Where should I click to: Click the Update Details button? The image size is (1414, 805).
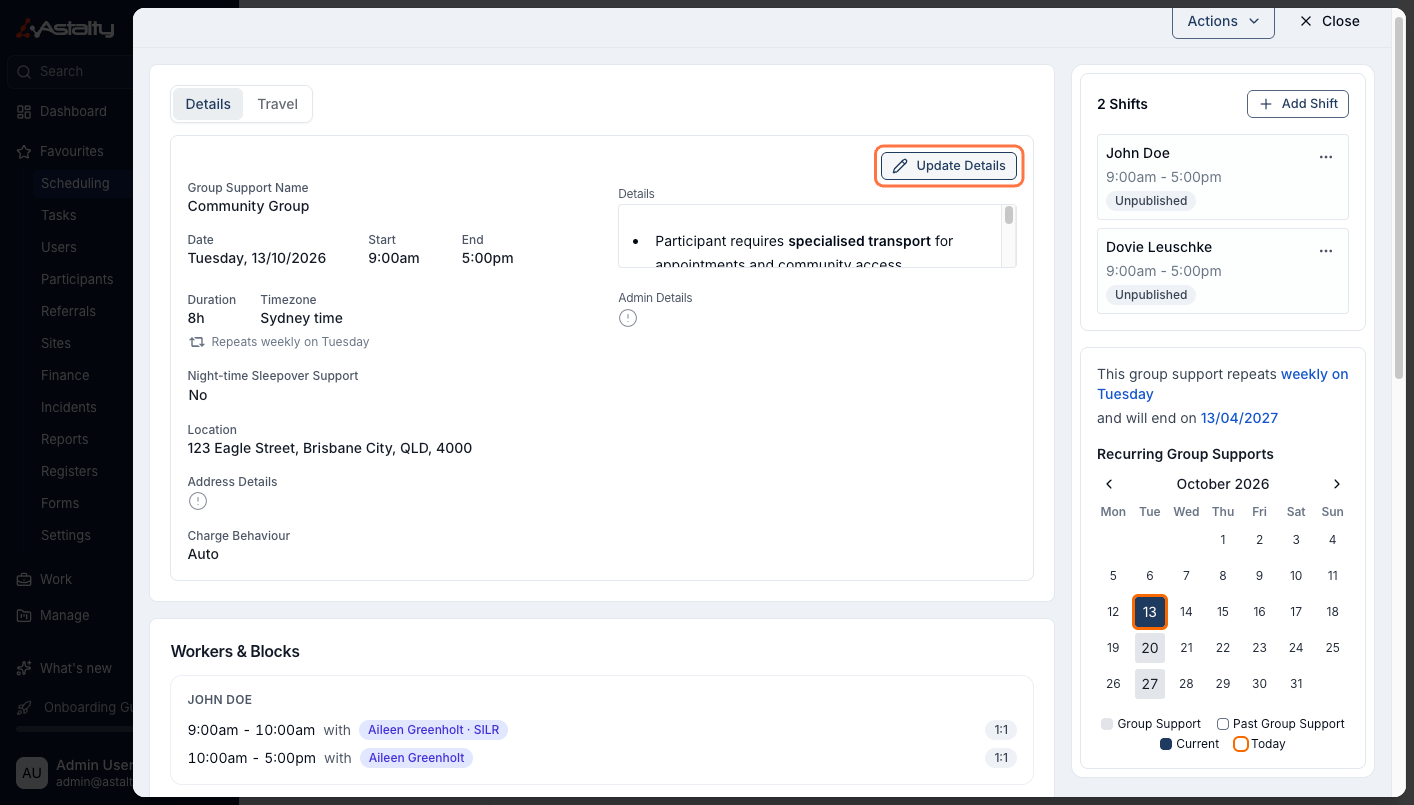click(949, 166)
